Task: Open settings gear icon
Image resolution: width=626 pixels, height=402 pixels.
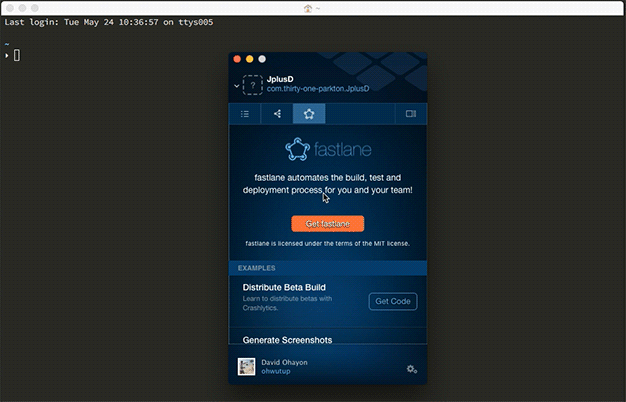Action: point(412,369)
